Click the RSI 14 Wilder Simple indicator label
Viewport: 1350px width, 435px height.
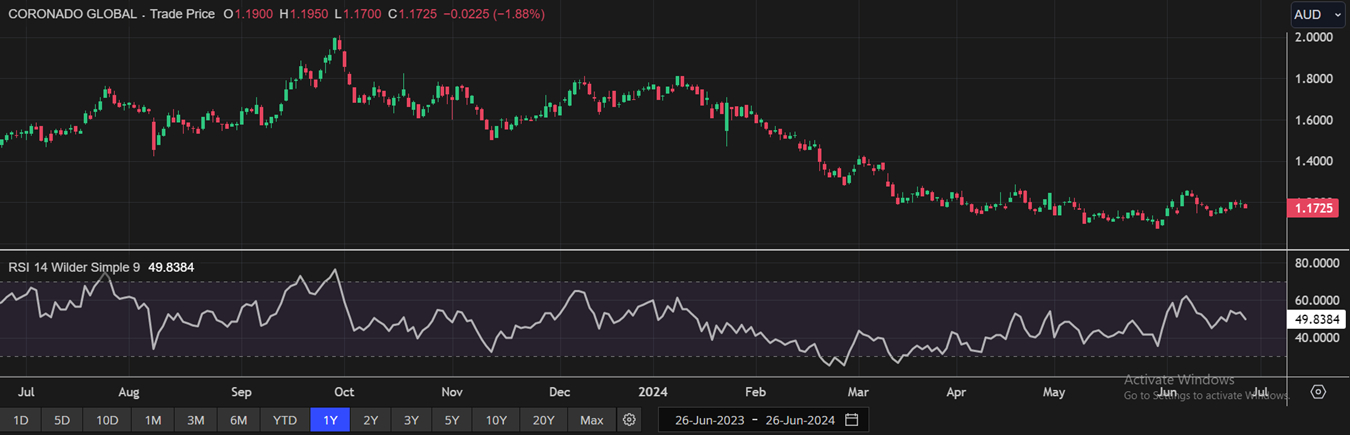click(x=74, y=268)
